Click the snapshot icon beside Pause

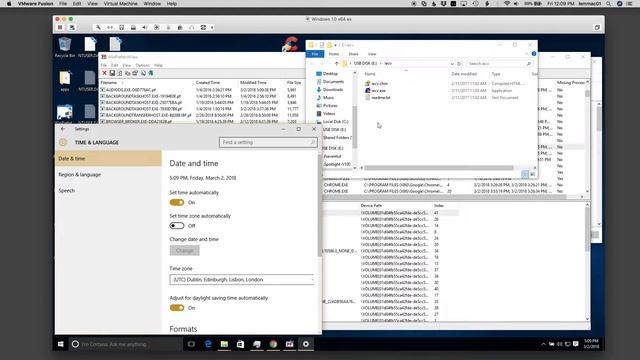pos(72,27)
